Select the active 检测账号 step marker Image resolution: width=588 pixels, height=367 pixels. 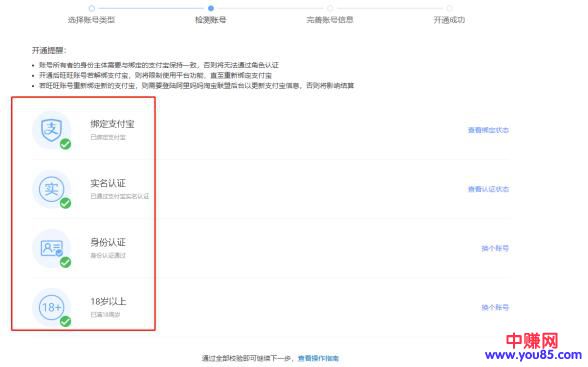coord(211,8)
